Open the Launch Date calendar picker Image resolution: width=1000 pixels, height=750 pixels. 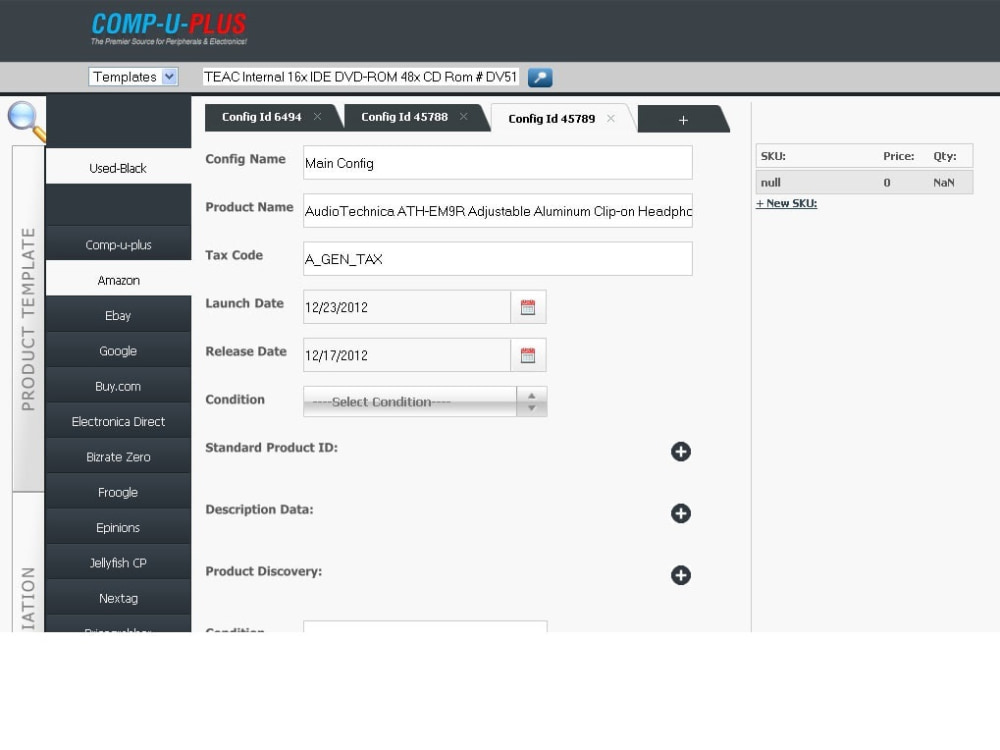point(528,307)
